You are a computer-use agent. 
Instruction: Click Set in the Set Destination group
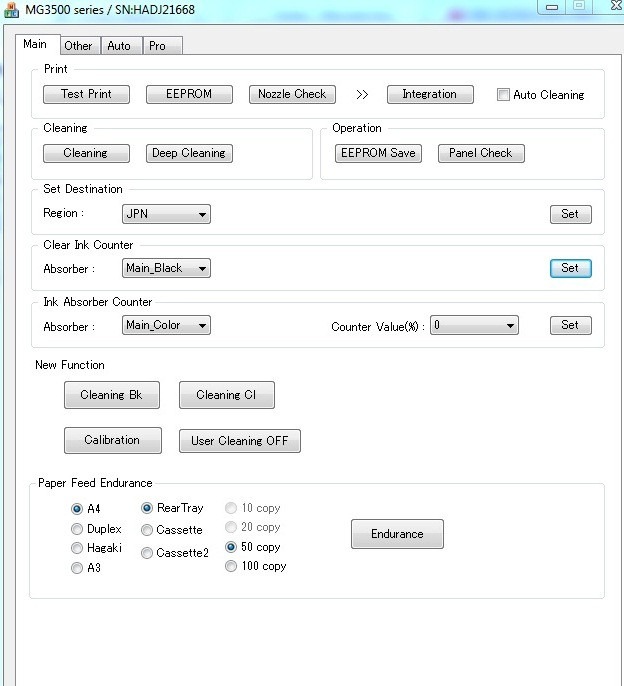point(571,214)
